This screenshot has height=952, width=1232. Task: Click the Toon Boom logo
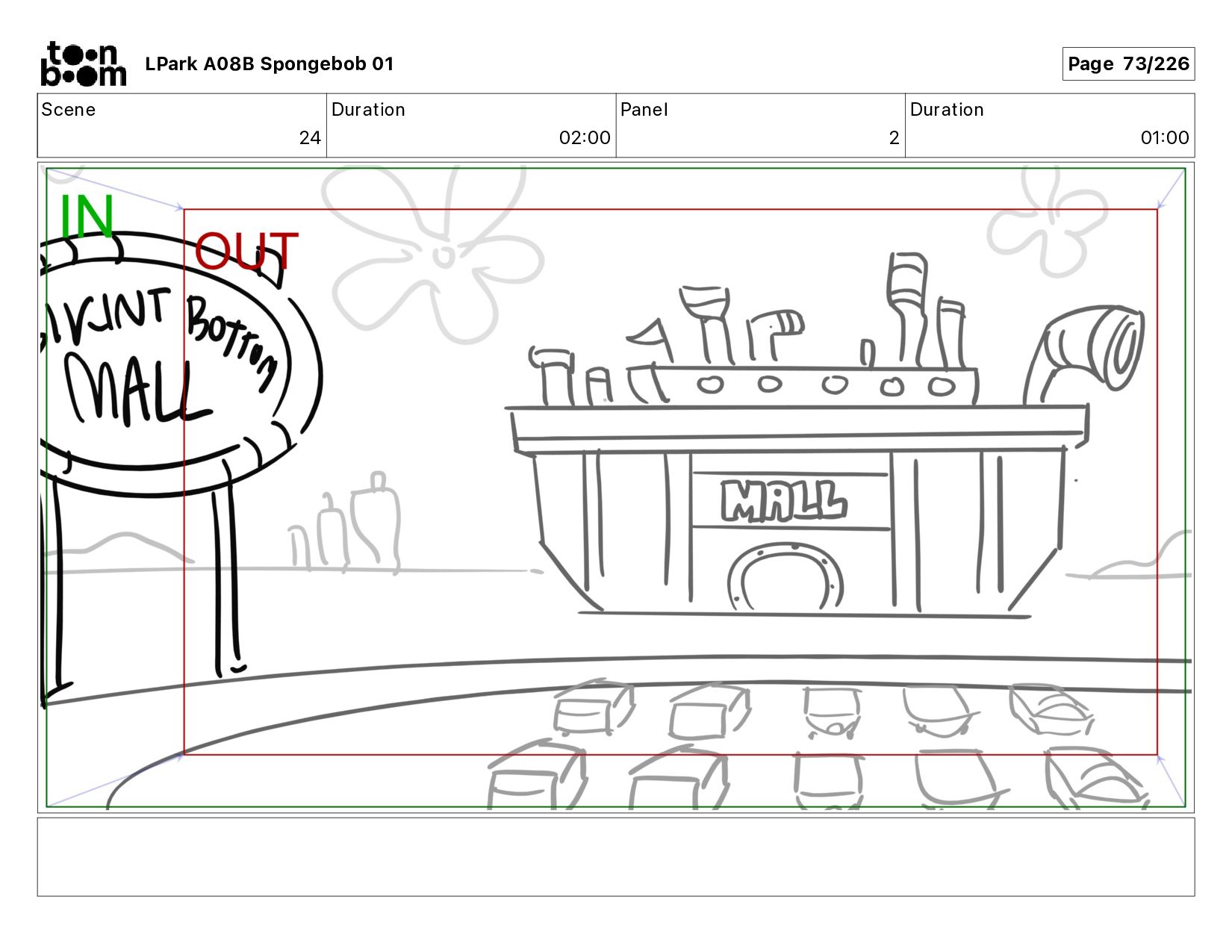[83, 64]
